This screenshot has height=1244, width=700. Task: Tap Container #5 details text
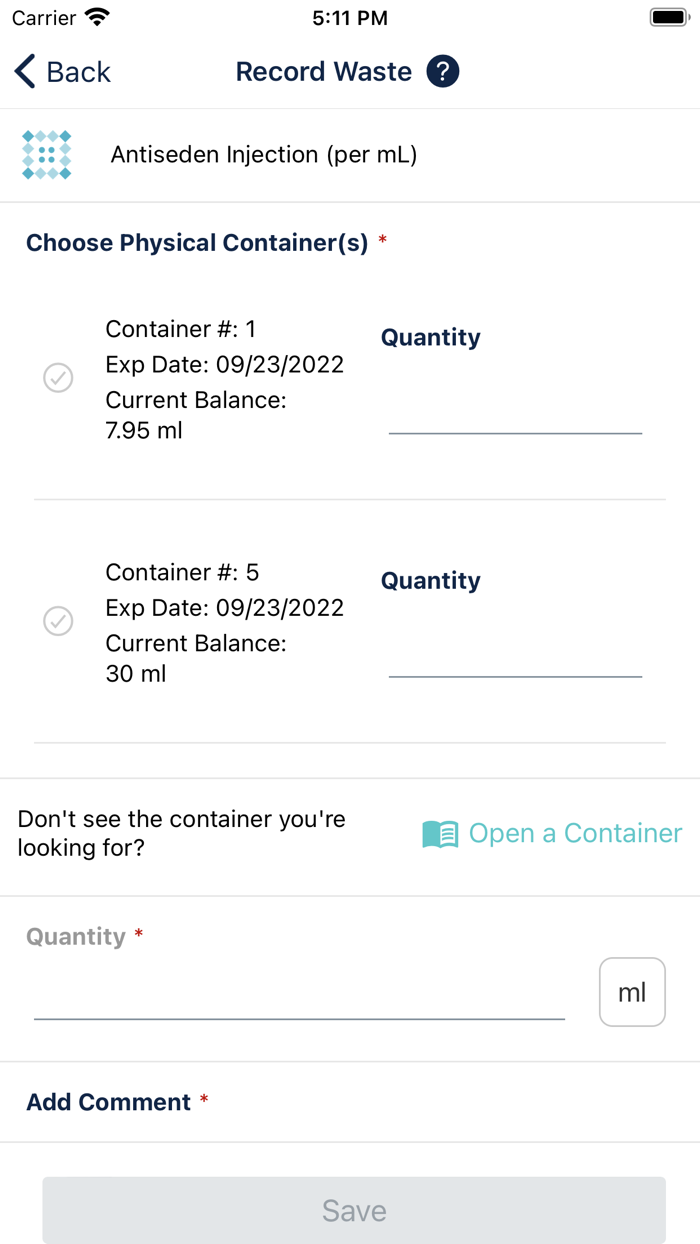pyautogui.click(x=225, y=623)
